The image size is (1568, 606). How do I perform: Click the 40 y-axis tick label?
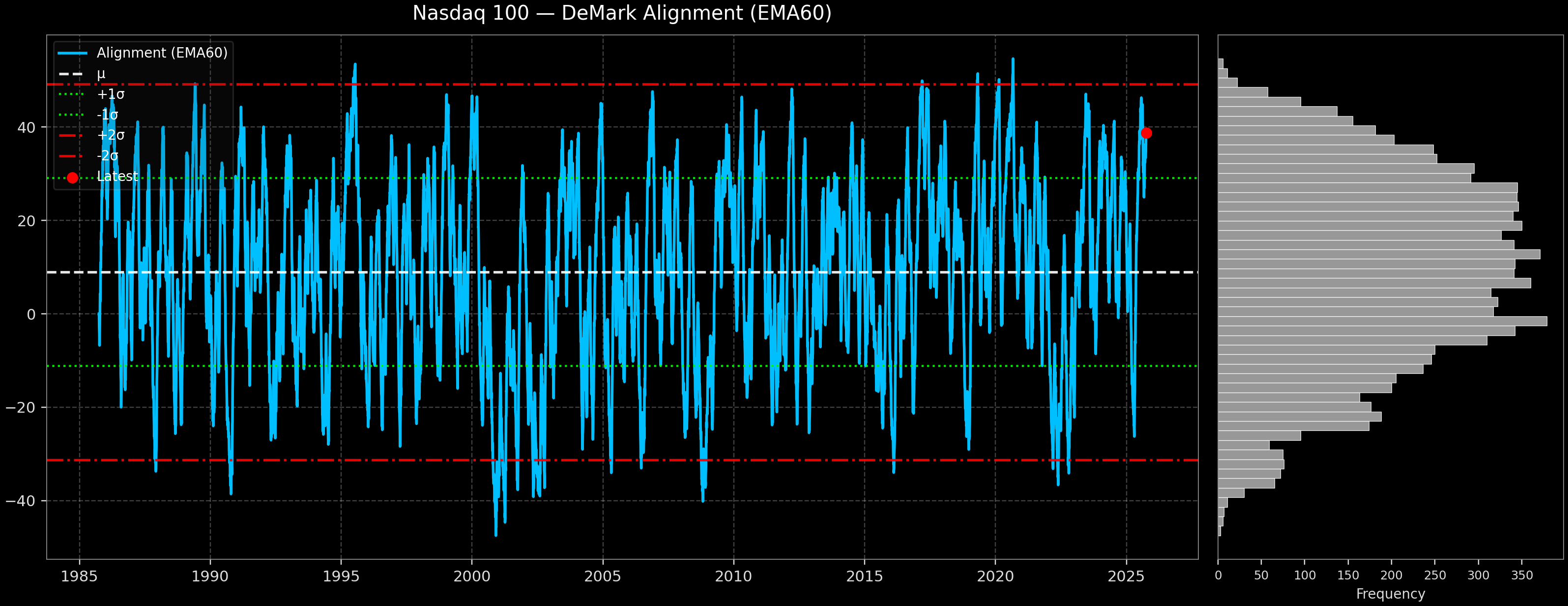click(26, 127)
